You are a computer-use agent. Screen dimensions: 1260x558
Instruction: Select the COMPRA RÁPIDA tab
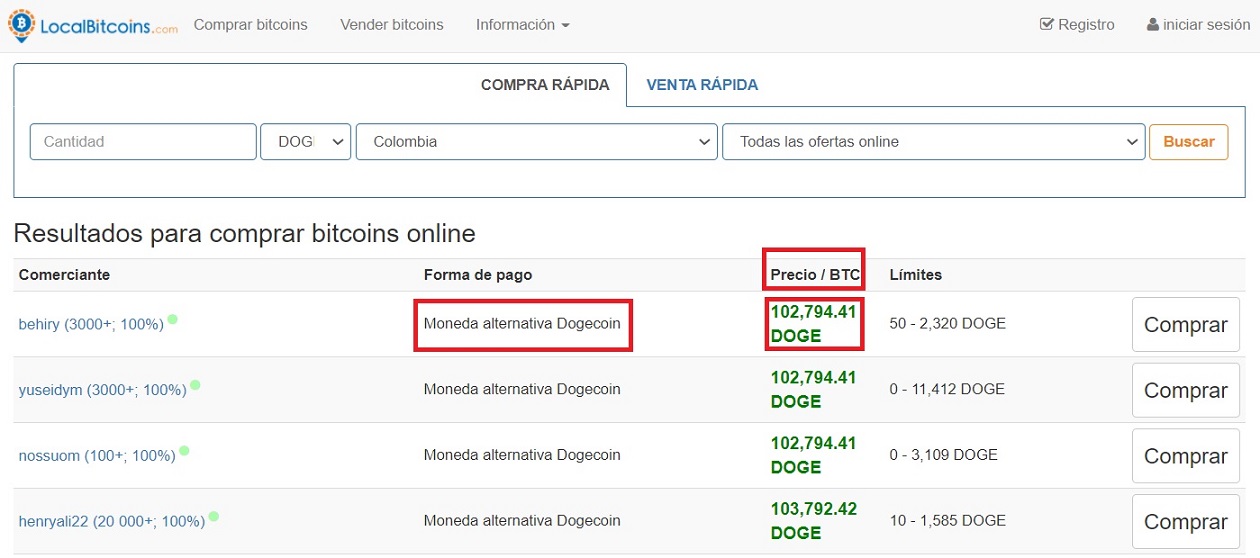[545, 85]
